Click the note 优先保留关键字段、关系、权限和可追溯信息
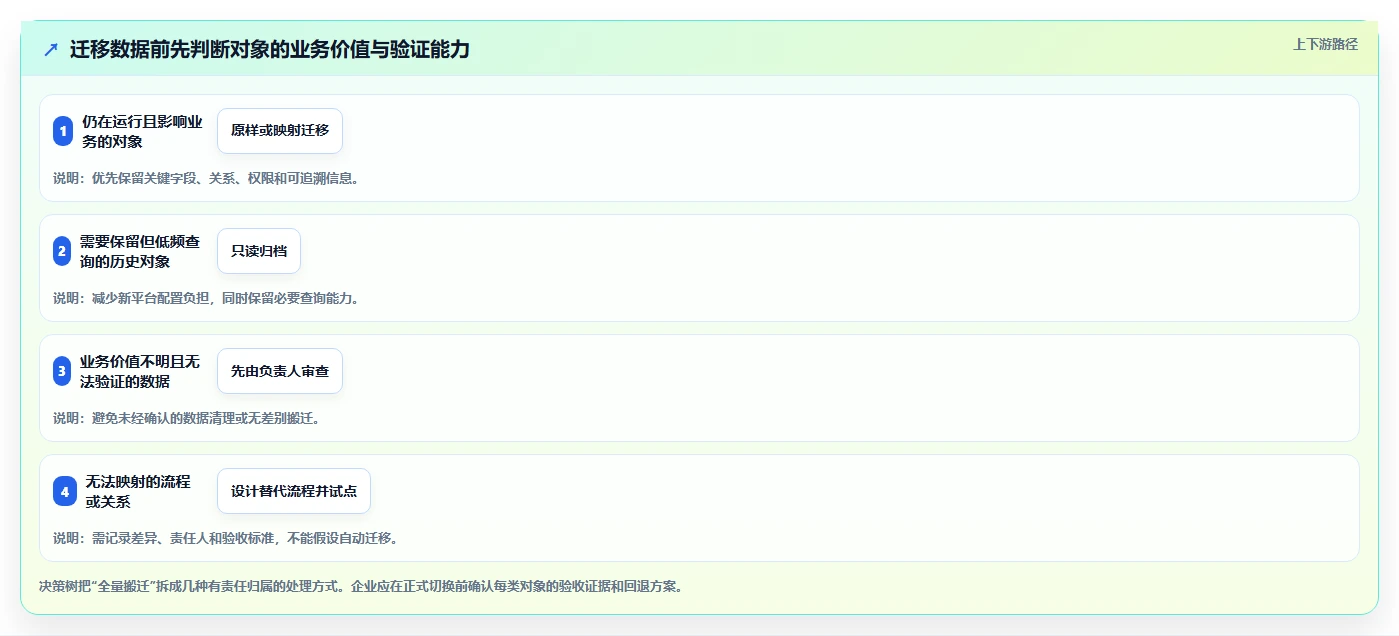 225,179
